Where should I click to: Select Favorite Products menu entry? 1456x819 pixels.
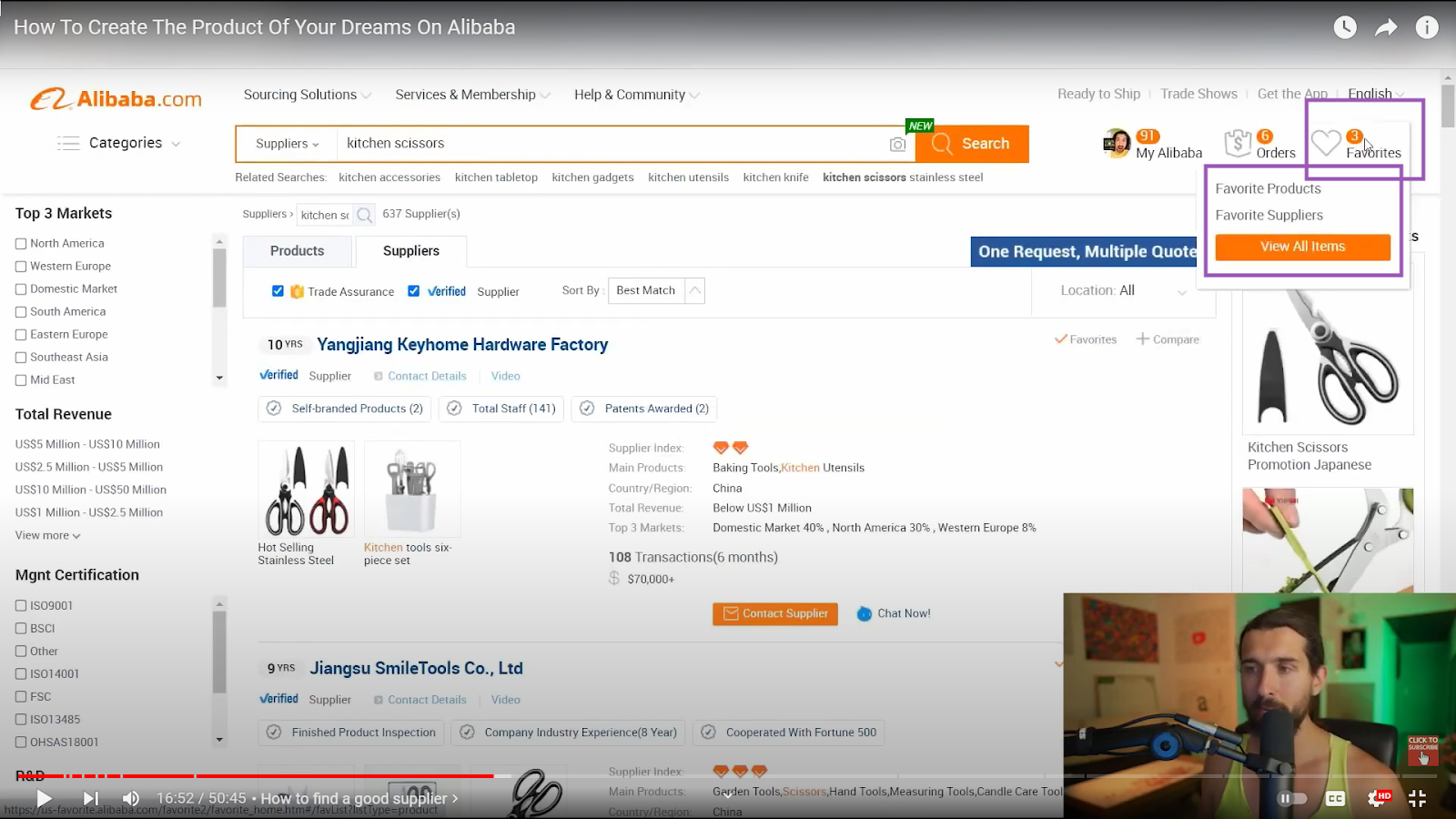[1268, 188]
